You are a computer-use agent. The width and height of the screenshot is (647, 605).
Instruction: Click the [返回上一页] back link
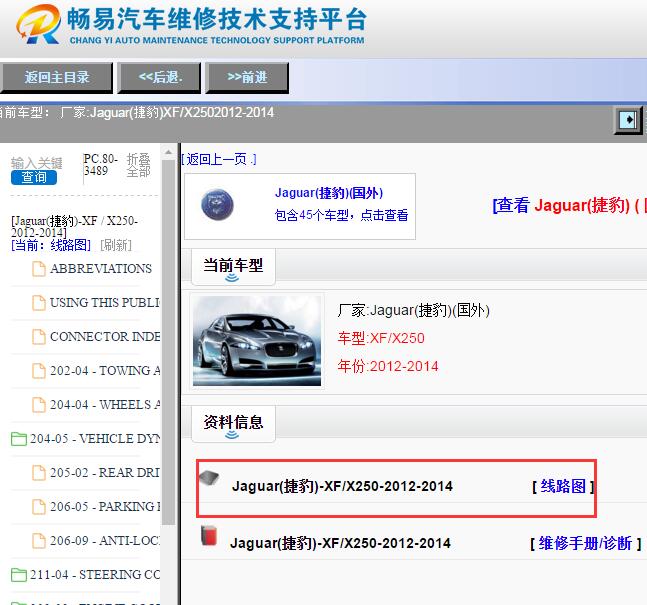[219, 159]
